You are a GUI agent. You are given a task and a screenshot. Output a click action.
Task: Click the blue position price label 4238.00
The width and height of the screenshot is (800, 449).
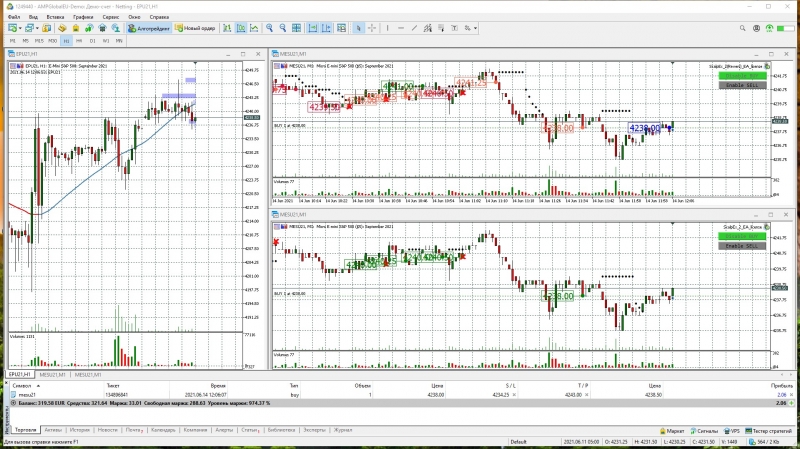click(645, 127)
